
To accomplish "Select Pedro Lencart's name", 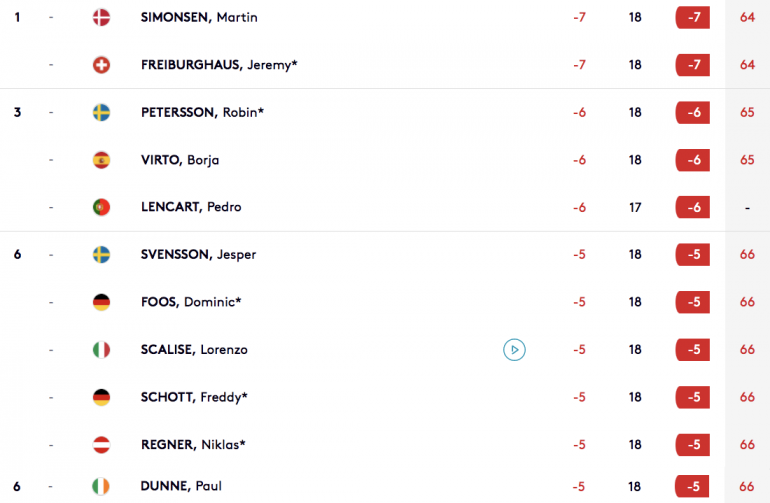I will pyautogui.click(x=191, y=207).
